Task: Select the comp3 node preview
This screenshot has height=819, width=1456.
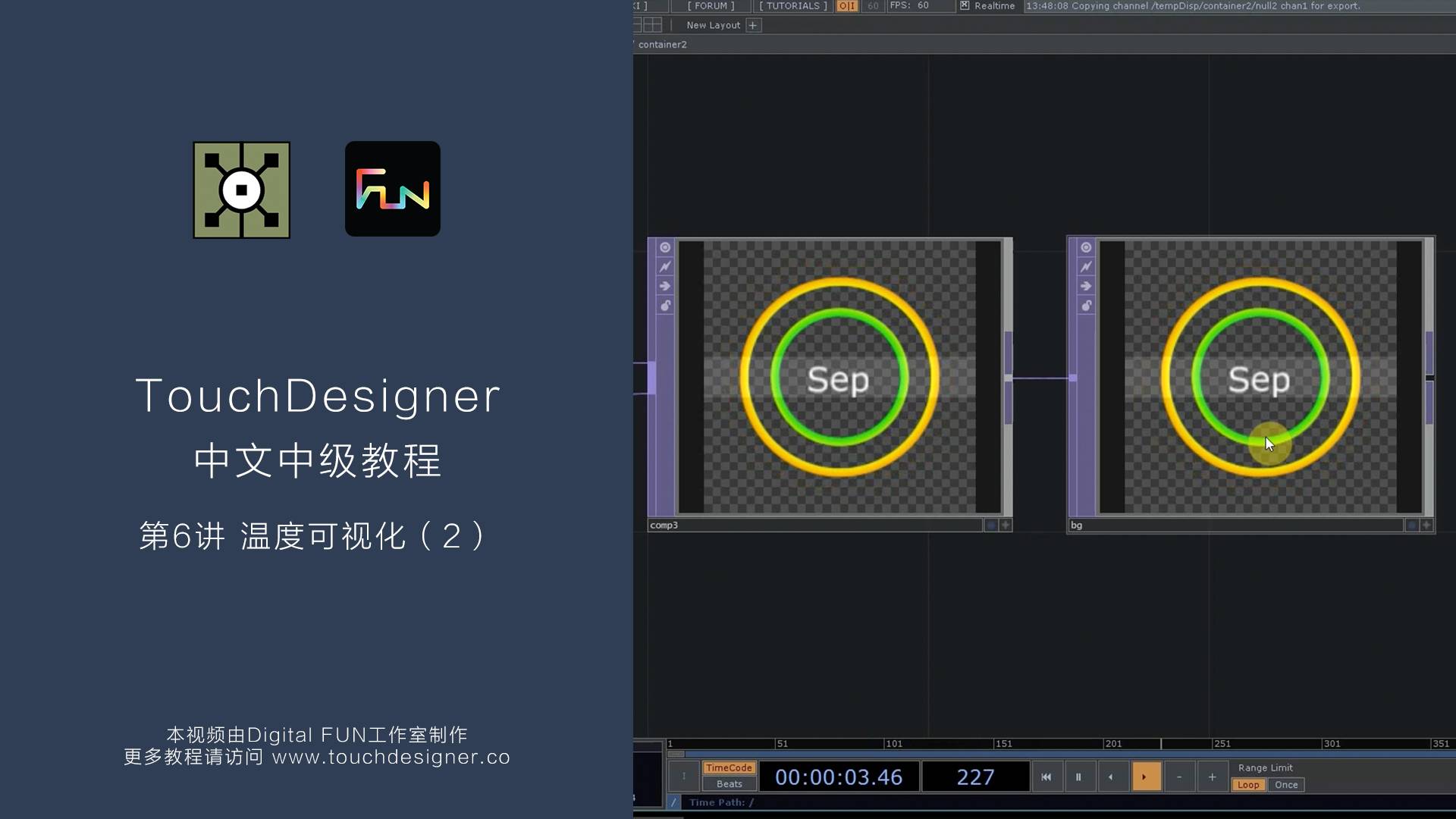Action: pyautogui.click(x=839, y=377)
